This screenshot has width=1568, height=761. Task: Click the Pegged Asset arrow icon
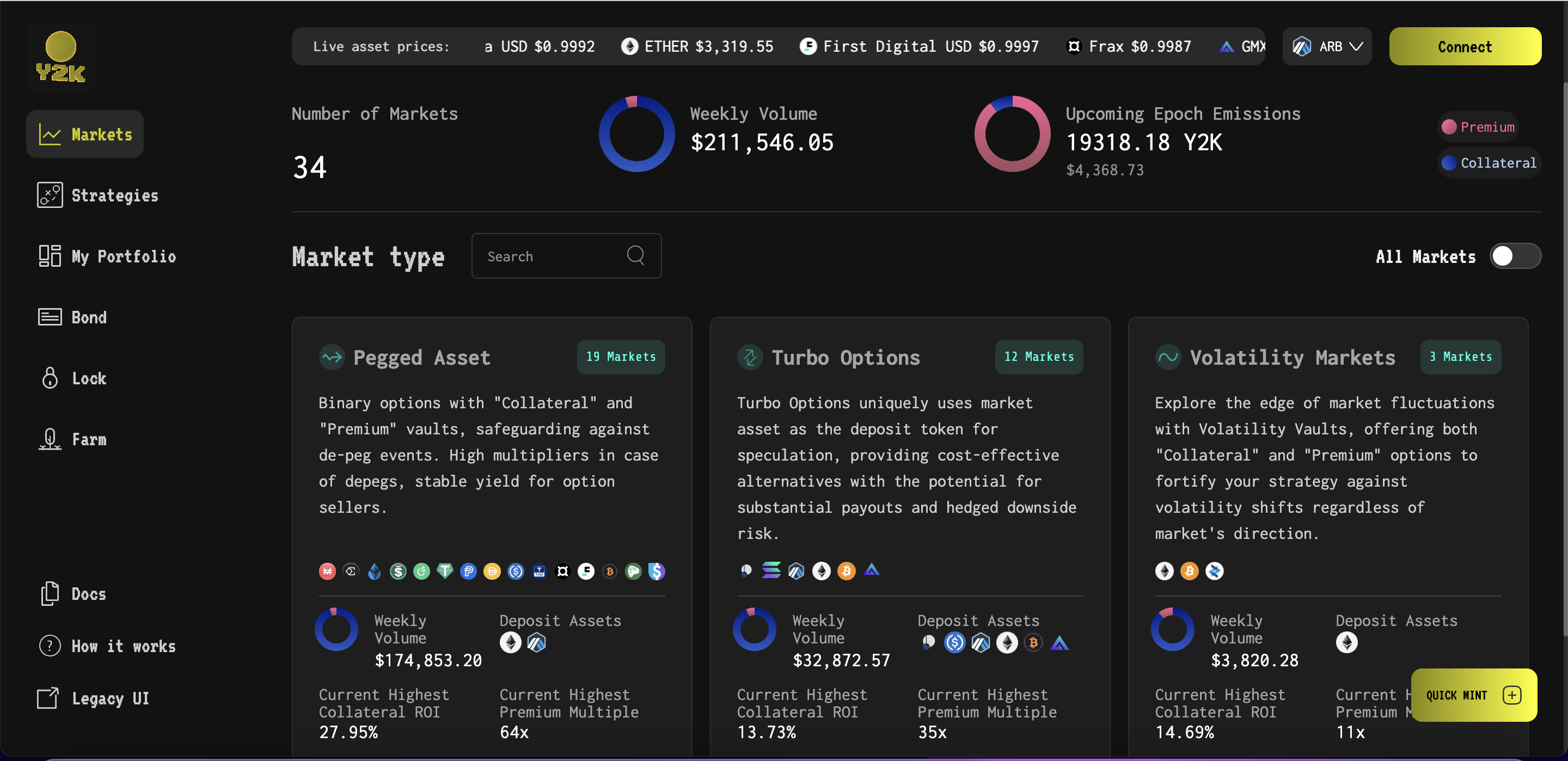pyautogui.click(x=332, y=358)
